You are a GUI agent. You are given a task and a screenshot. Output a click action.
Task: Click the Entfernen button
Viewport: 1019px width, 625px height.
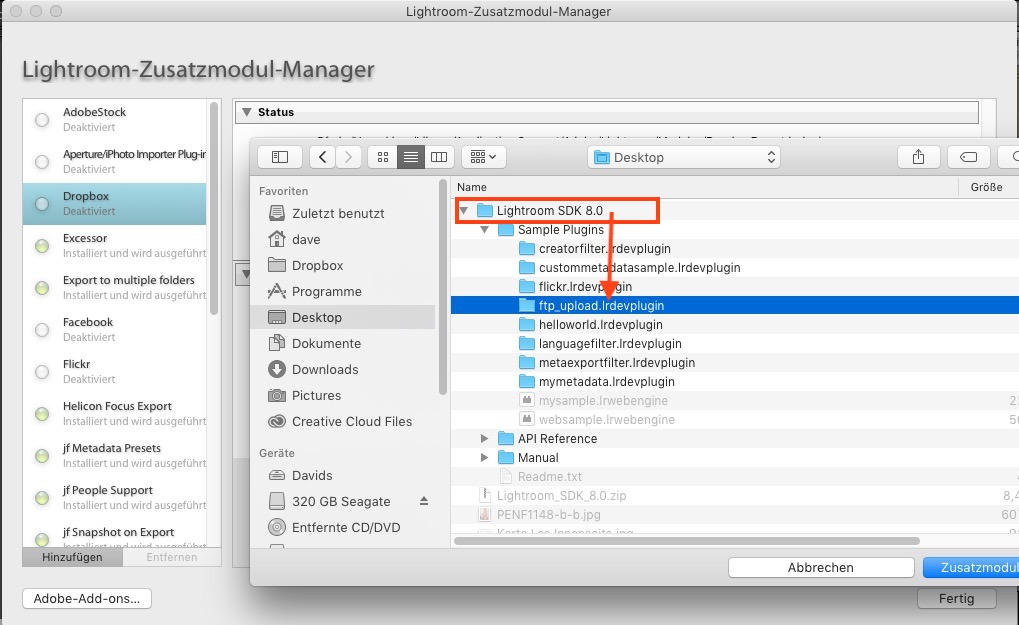click(x=172, y=557)
